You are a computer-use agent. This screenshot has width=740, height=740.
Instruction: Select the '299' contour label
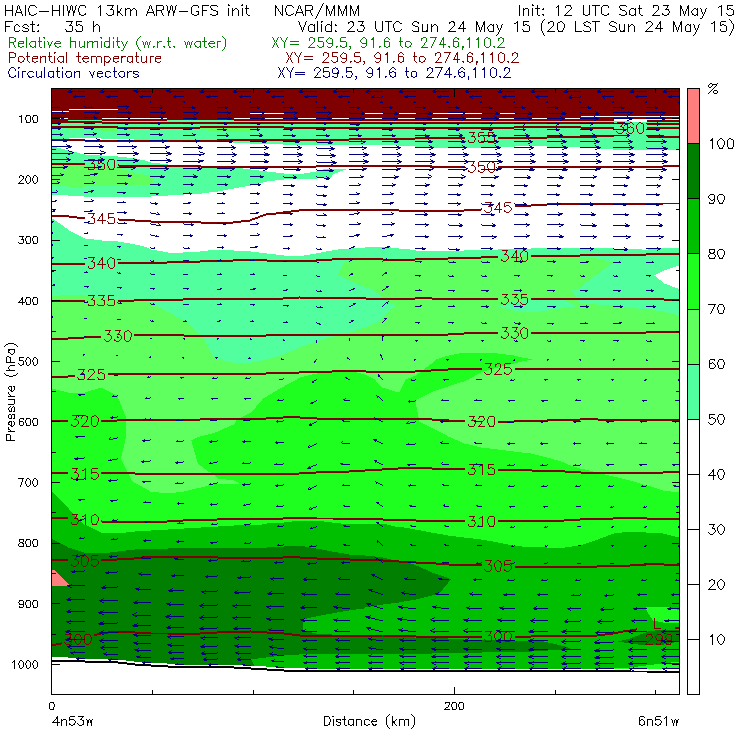pyautogui.click(x=658, y=639)
